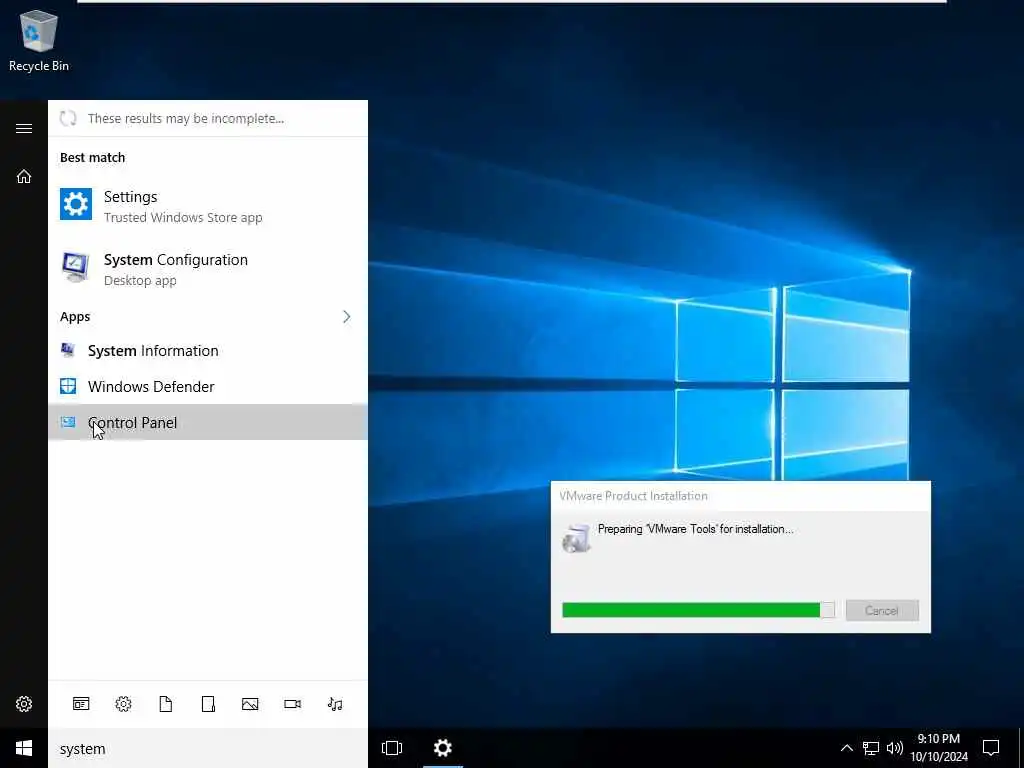Image resolution: width=1024 pixels, height=768 pixels.
Task: Filter search results by documents icon
Action: pos(166,704)
